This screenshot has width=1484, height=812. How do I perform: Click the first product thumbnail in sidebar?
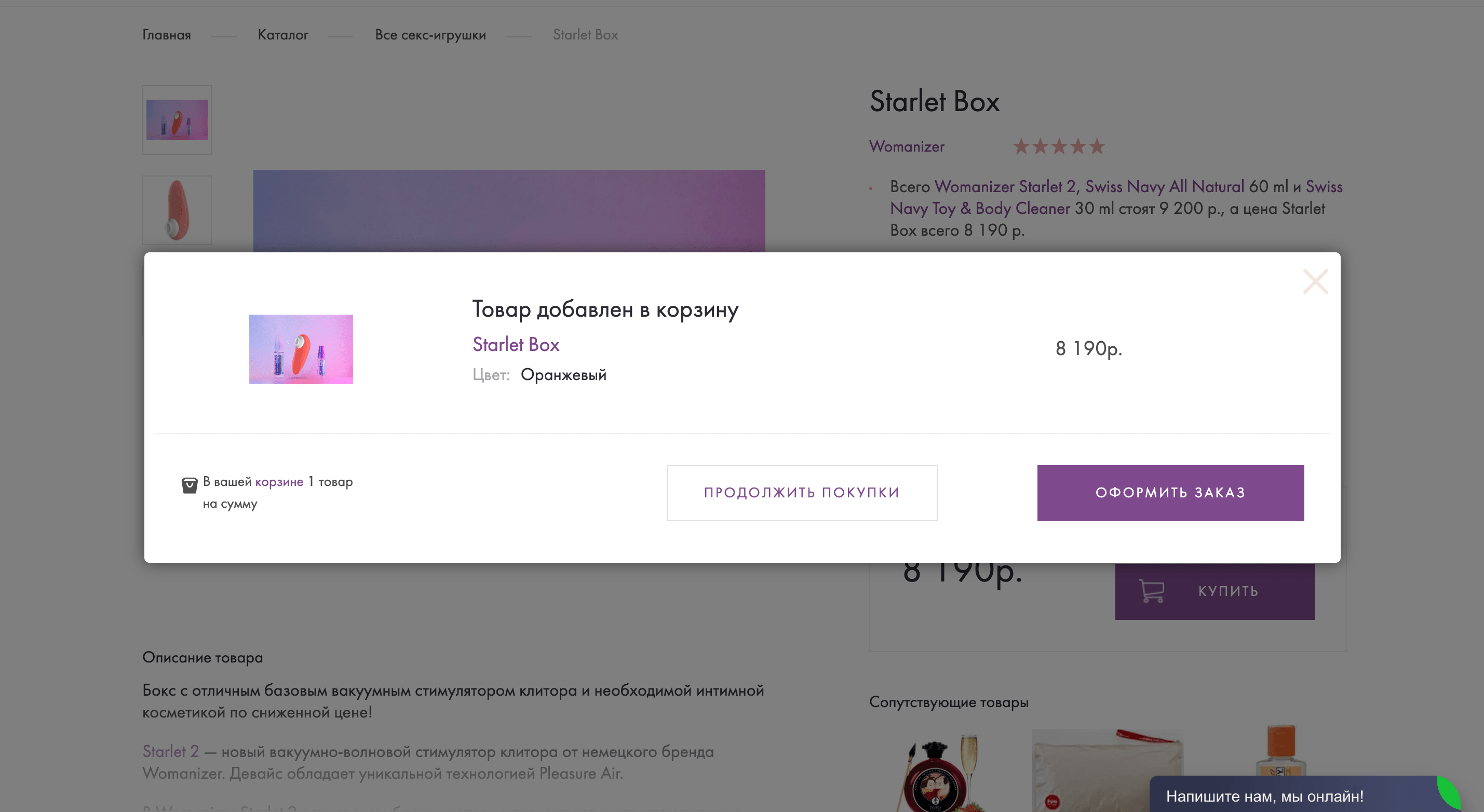point(177,119)
